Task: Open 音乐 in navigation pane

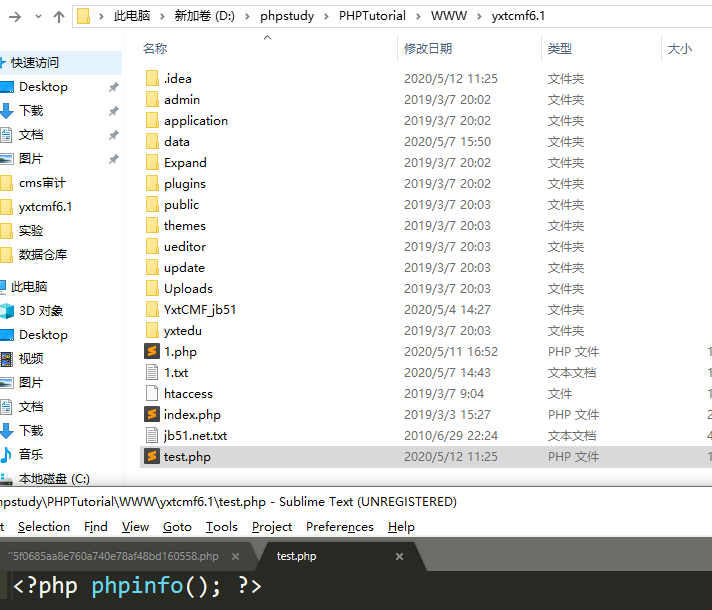Action: pos(31,455)
